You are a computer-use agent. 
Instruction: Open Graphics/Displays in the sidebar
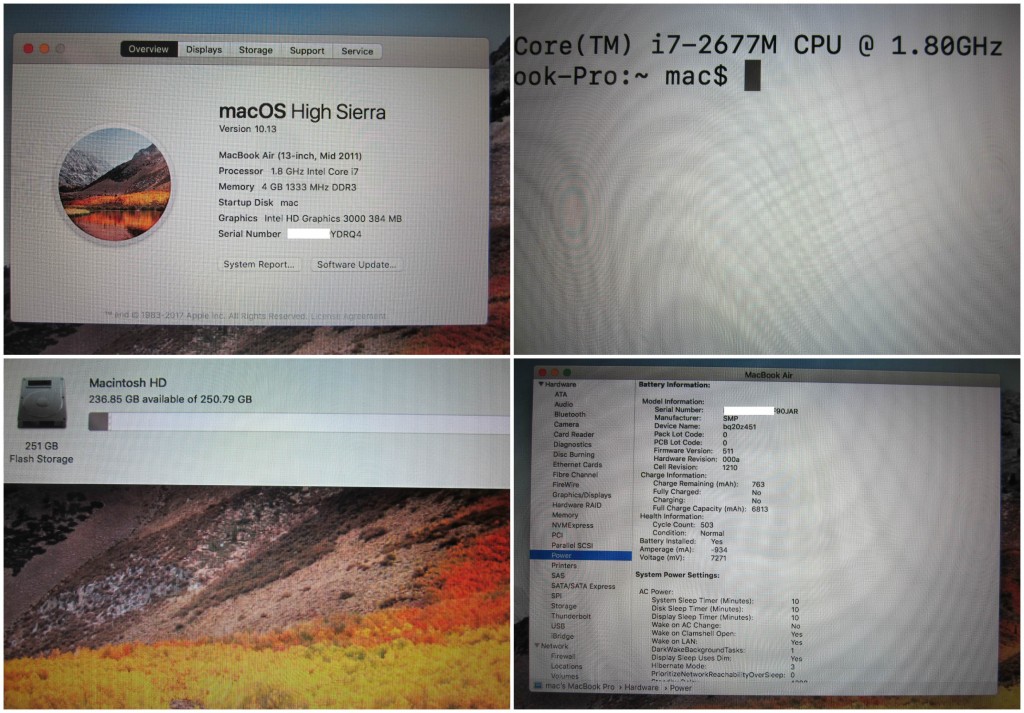point(582,495)
